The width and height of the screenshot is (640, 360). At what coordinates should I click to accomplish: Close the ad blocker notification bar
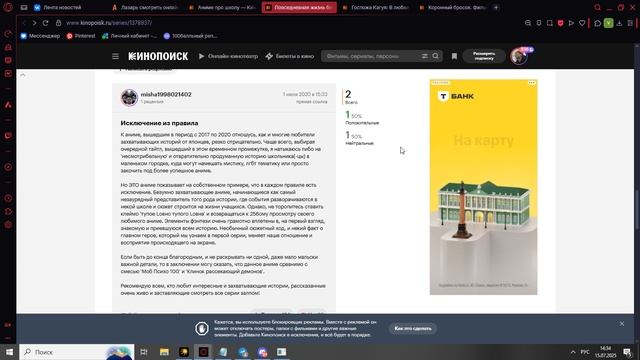coord(622,324)
